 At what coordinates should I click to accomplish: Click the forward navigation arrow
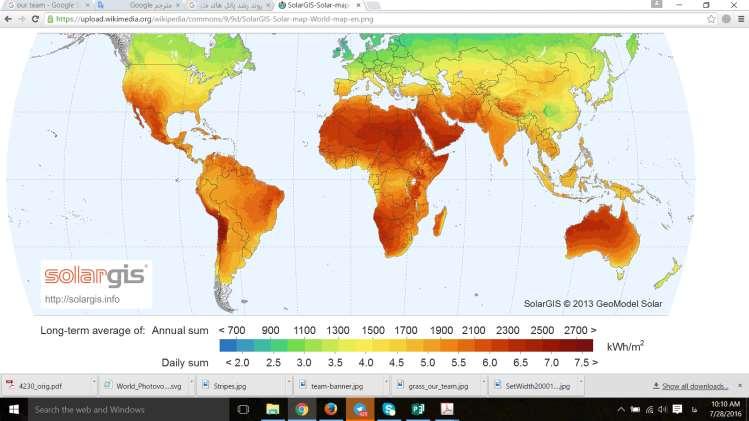pyautogui.click(x=21, y=19)
